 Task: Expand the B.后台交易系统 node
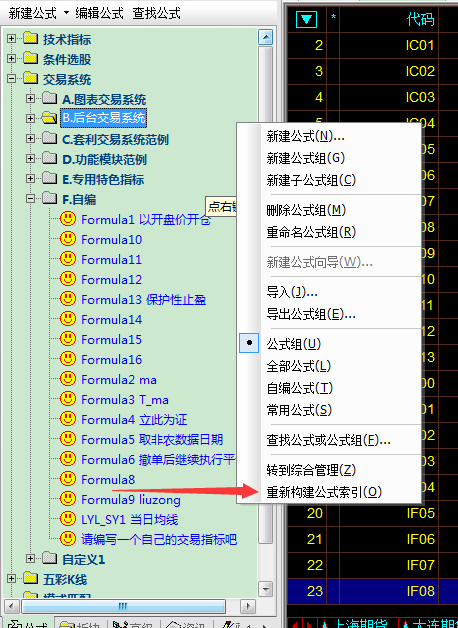(31, 118)
